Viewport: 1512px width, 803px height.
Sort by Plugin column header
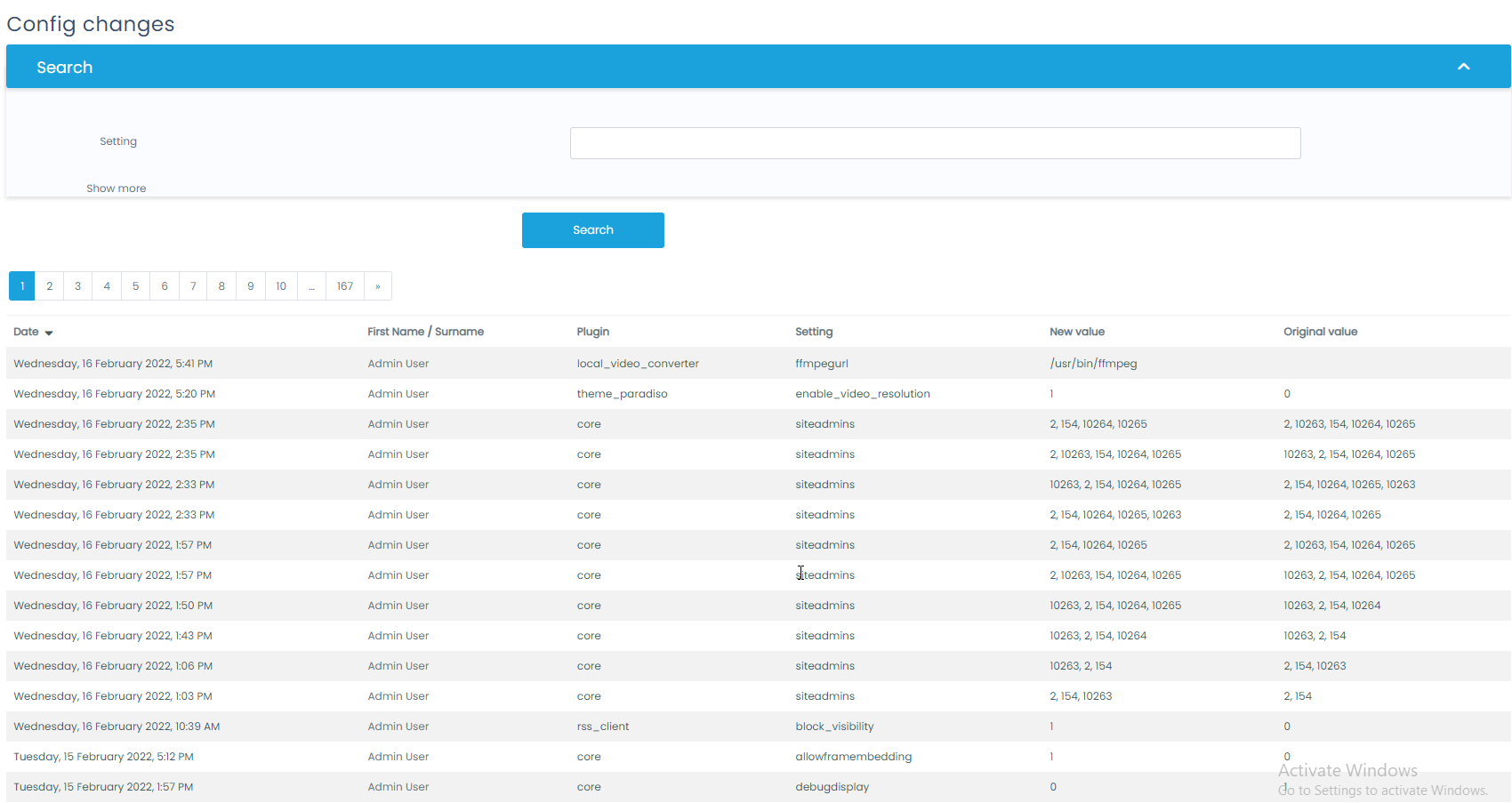[592, 332]
